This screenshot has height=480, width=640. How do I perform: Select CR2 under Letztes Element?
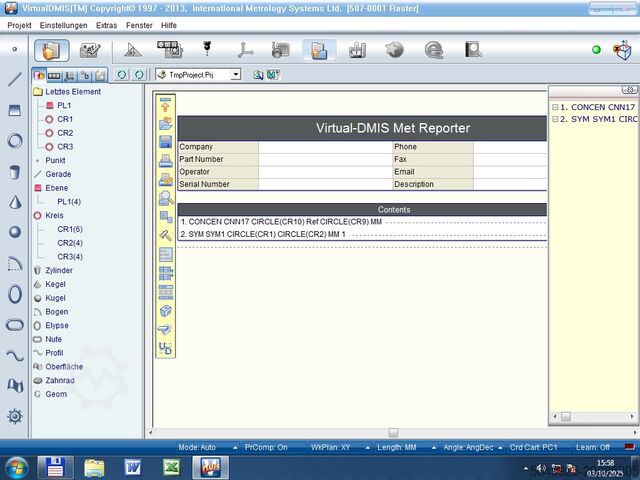[64, 133]
